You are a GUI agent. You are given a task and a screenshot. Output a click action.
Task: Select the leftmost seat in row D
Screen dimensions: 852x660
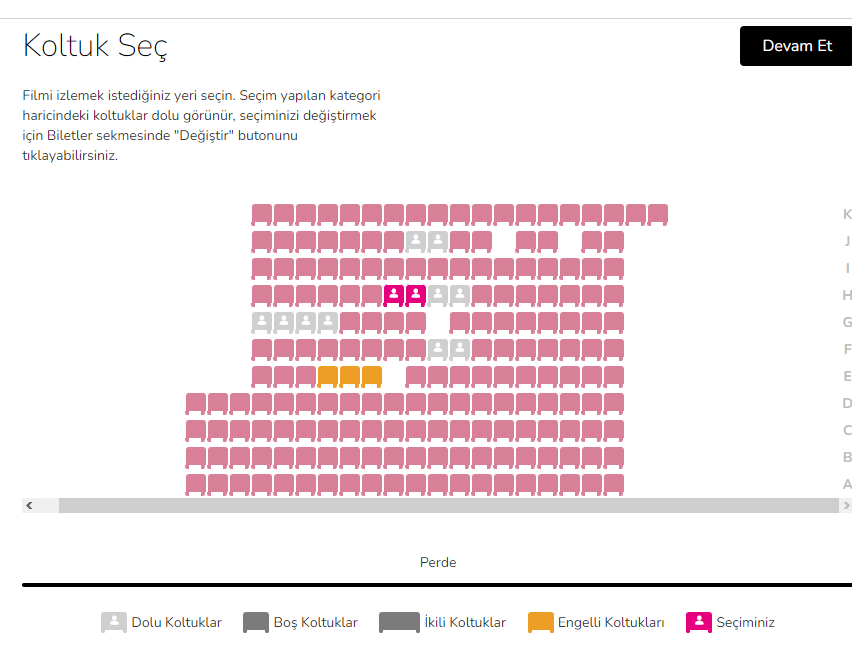196,403
